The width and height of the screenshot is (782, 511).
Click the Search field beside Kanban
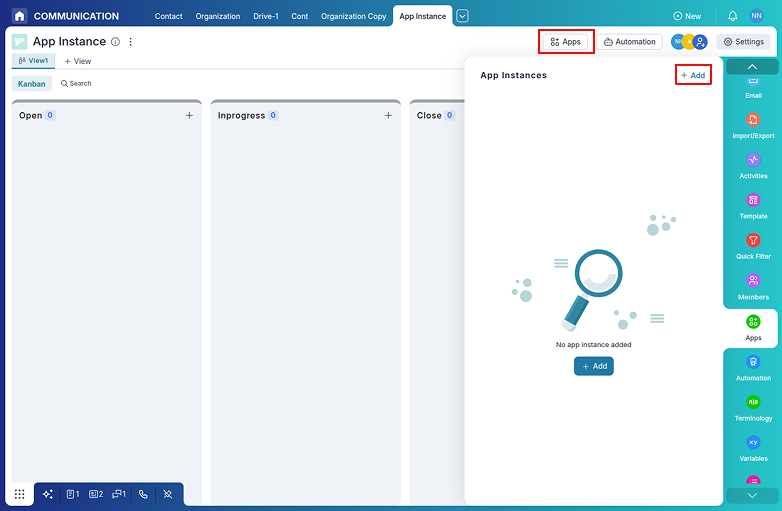(x=76, y=84)
